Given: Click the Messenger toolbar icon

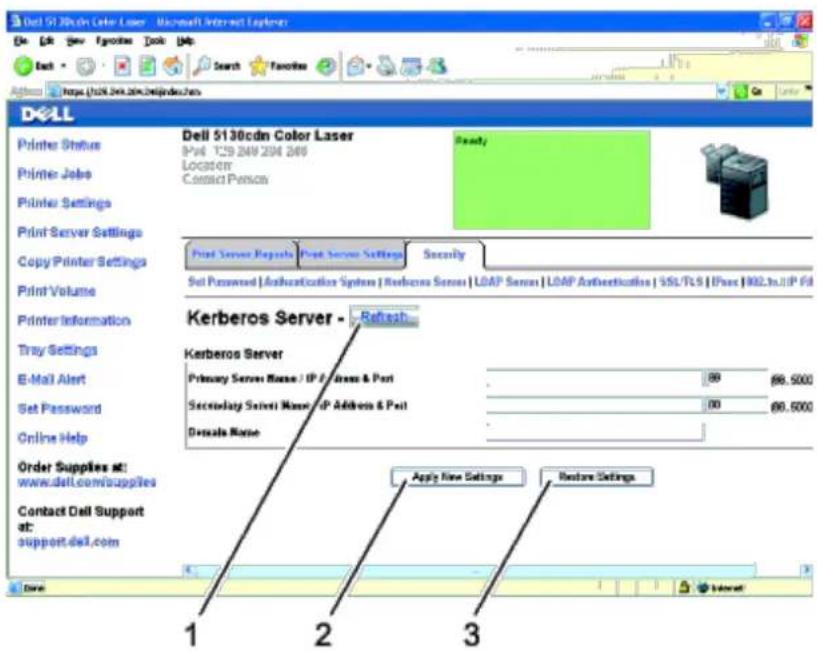Looking at the screenshot, I should 437,66.
